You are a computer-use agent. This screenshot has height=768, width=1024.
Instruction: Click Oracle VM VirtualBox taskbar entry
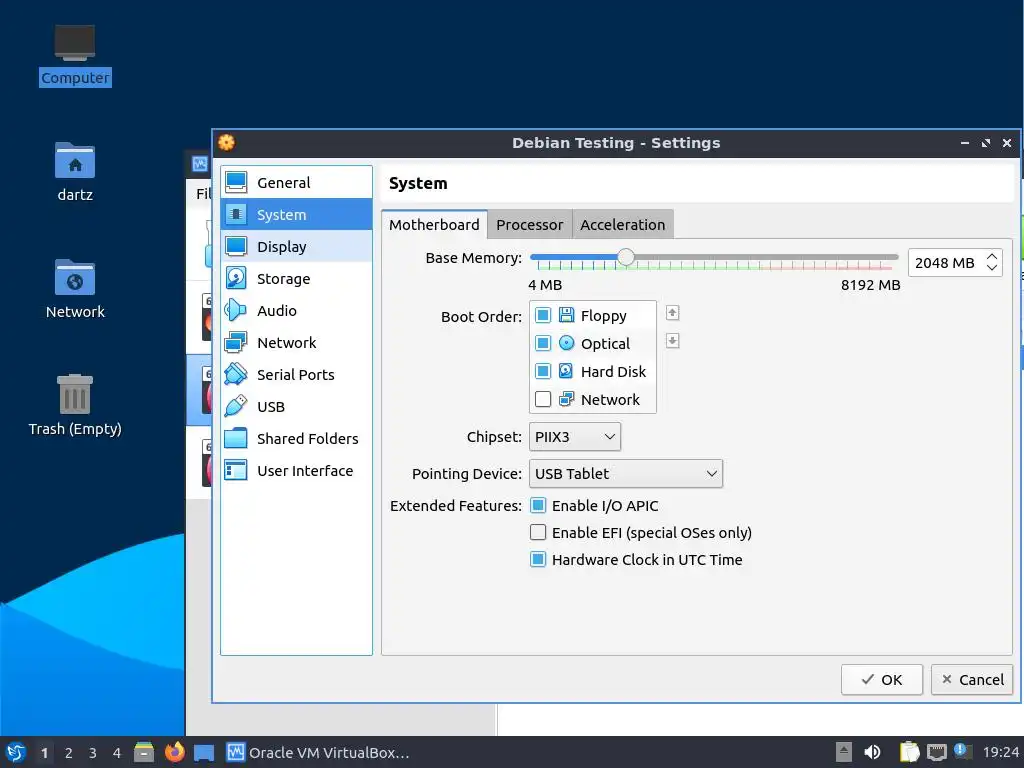click(318, 752)
